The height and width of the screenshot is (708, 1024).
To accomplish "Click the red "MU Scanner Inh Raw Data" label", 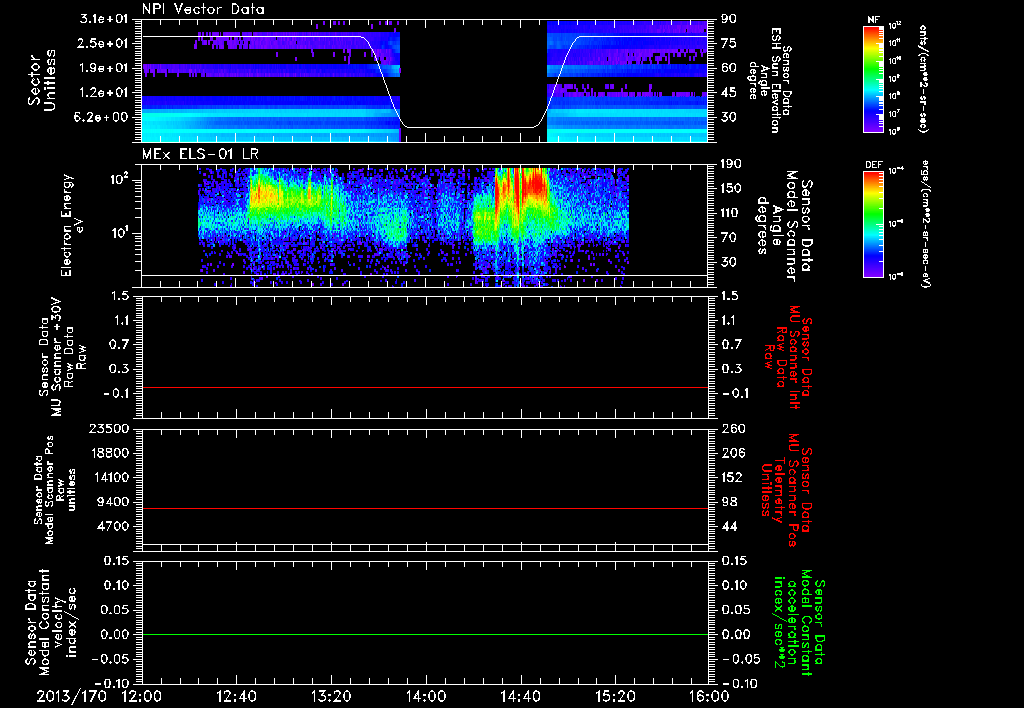I will [x=790, y=357].
